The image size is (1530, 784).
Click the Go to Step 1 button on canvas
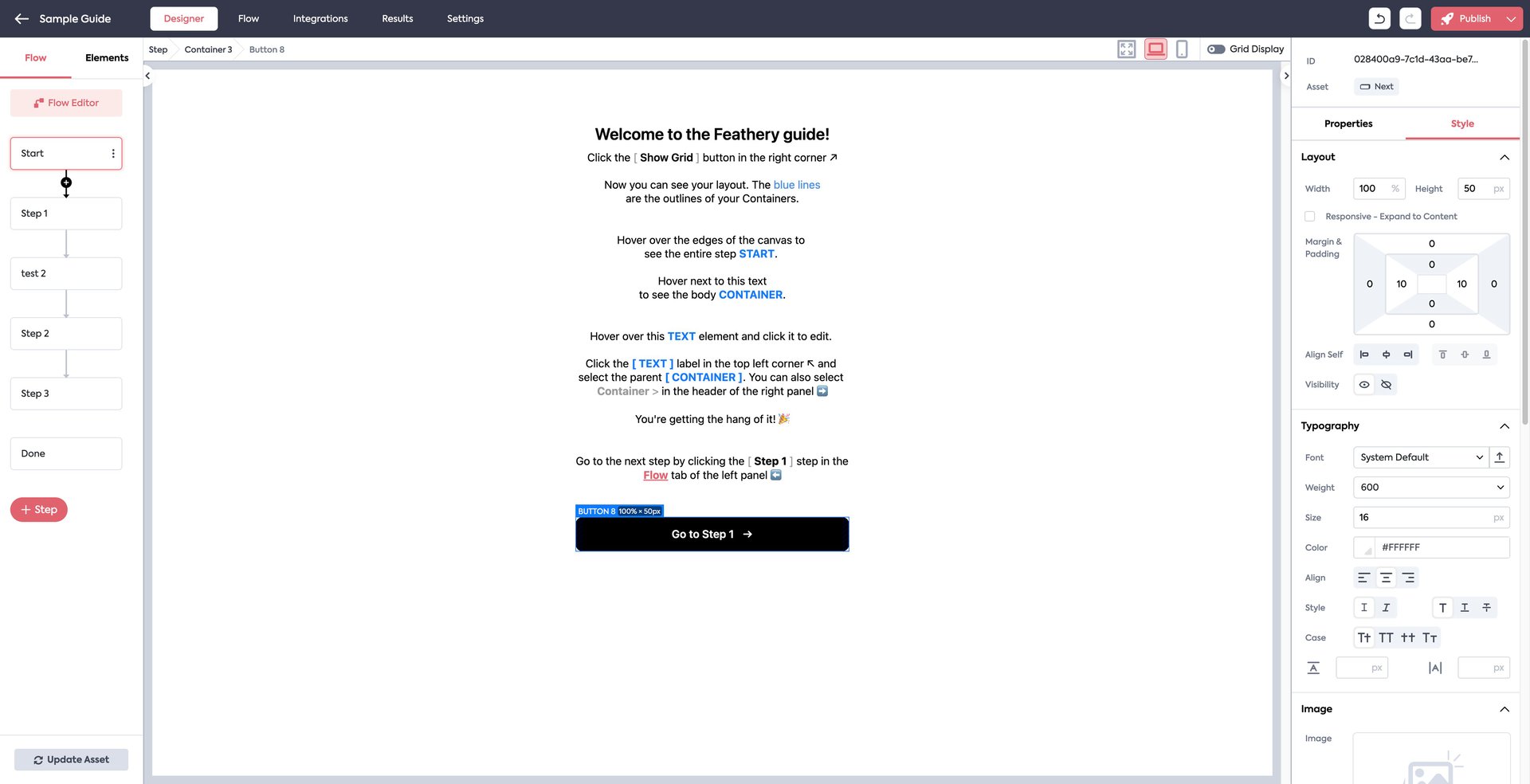tap(712, 535)
